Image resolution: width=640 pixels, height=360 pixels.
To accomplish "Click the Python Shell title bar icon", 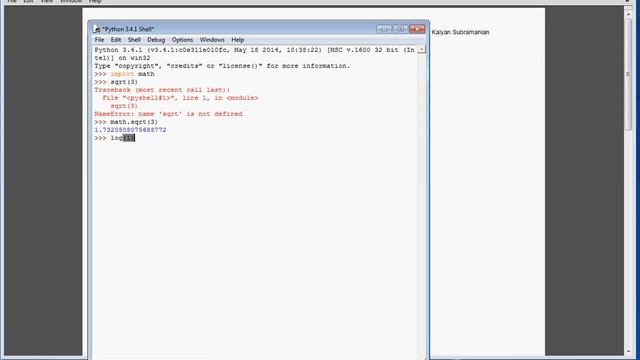I will tap(97, 29).
